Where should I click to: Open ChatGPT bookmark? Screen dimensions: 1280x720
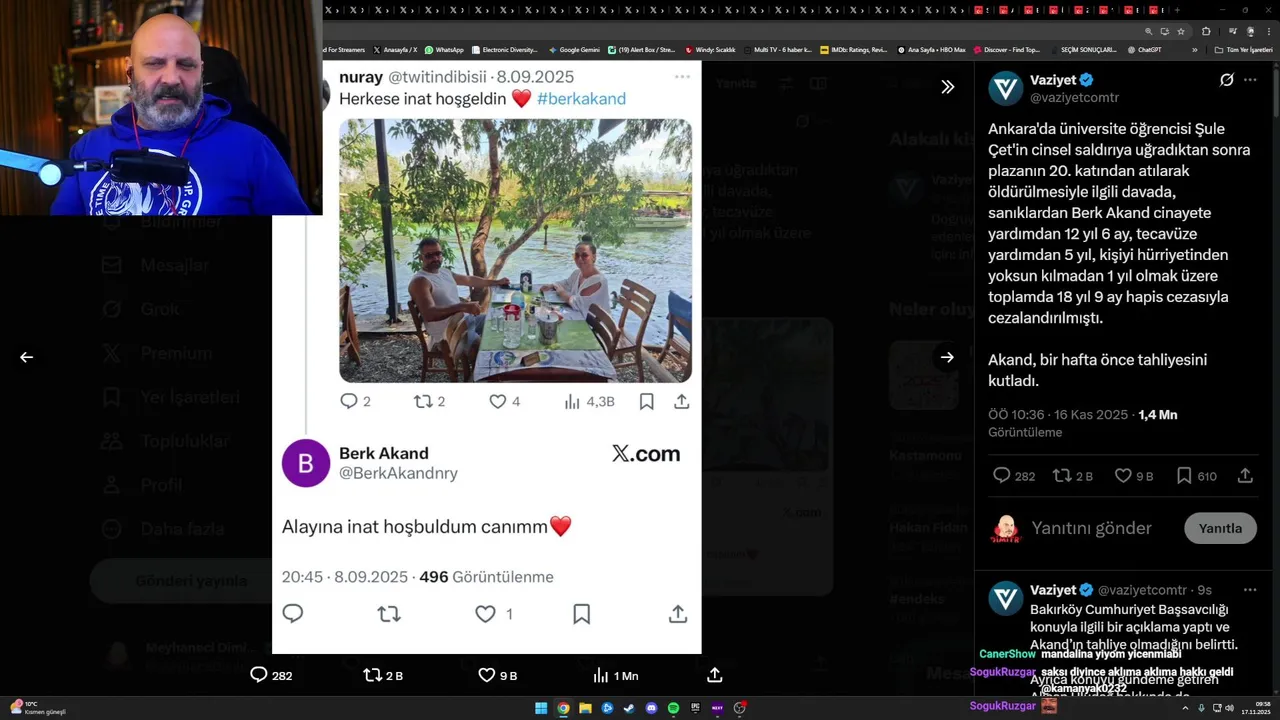(x=1144, y=49)
